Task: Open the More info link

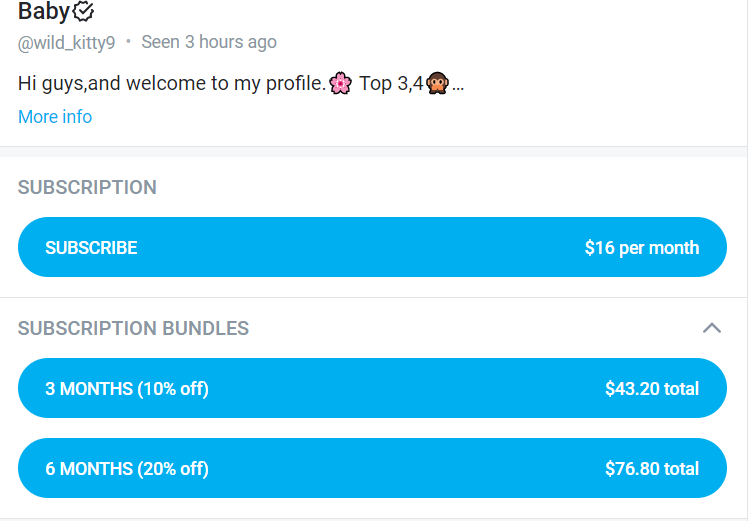Action: pyautogui.click(x=55, y=117)
